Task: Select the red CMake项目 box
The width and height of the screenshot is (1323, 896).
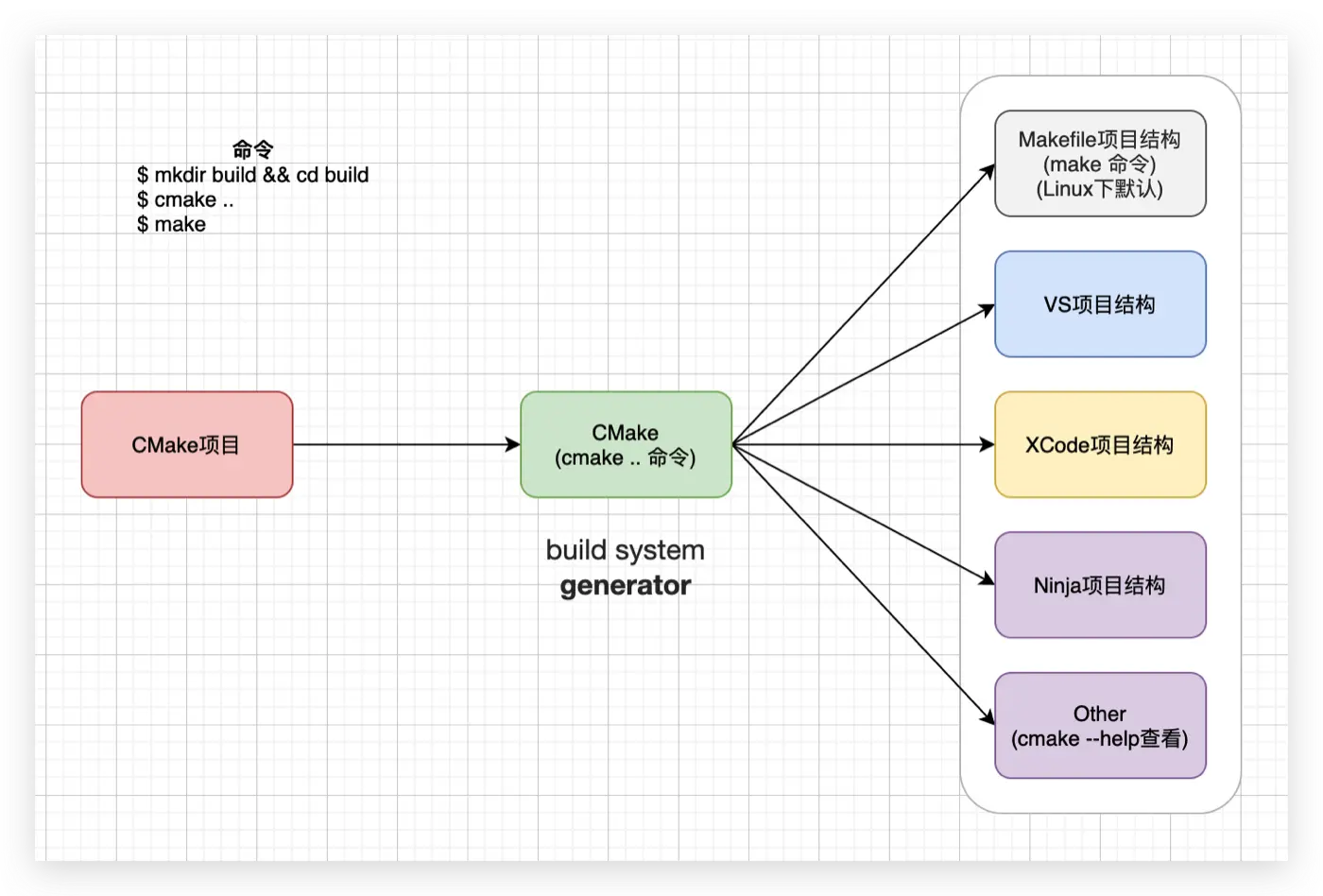Action: pyautogui.click(x=187, y=444)
